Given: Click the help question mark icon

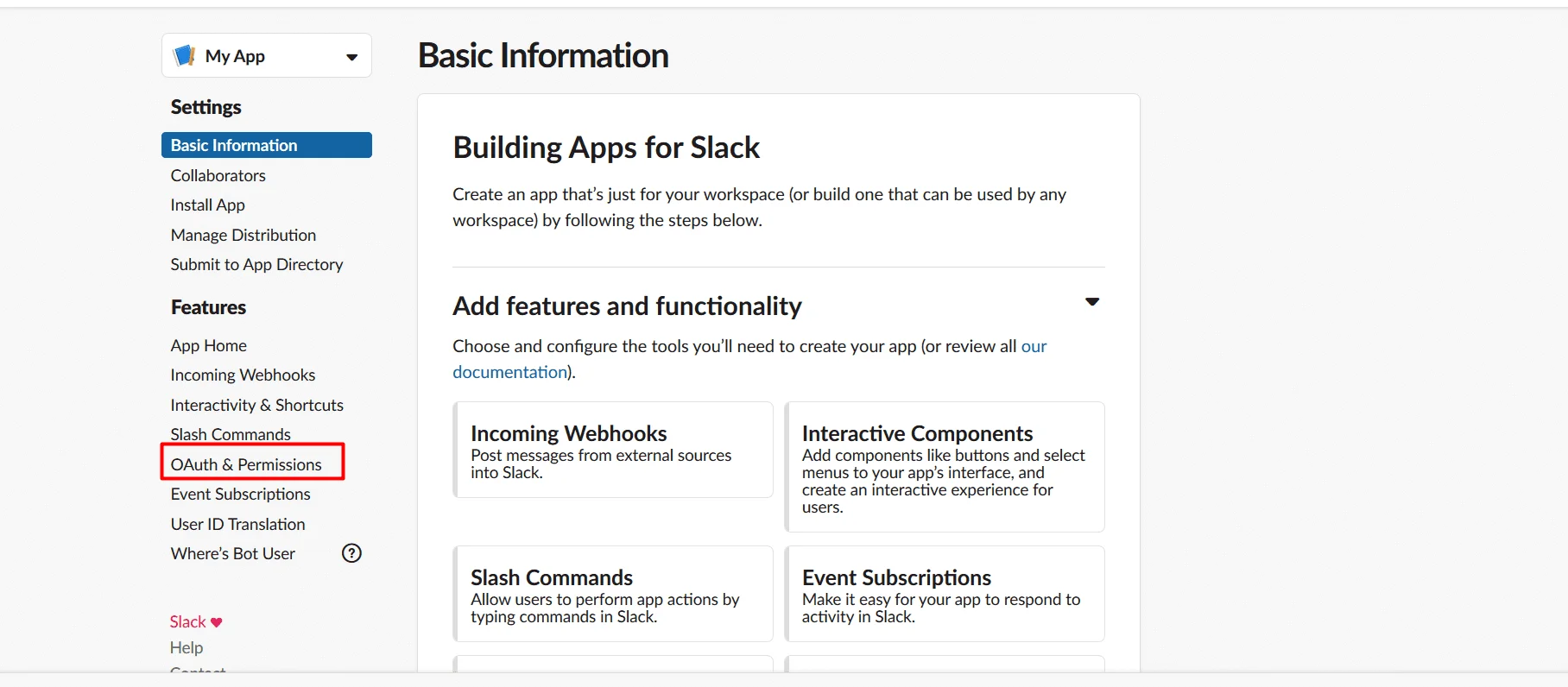Looking at the screenshot, I should point(351,553).
